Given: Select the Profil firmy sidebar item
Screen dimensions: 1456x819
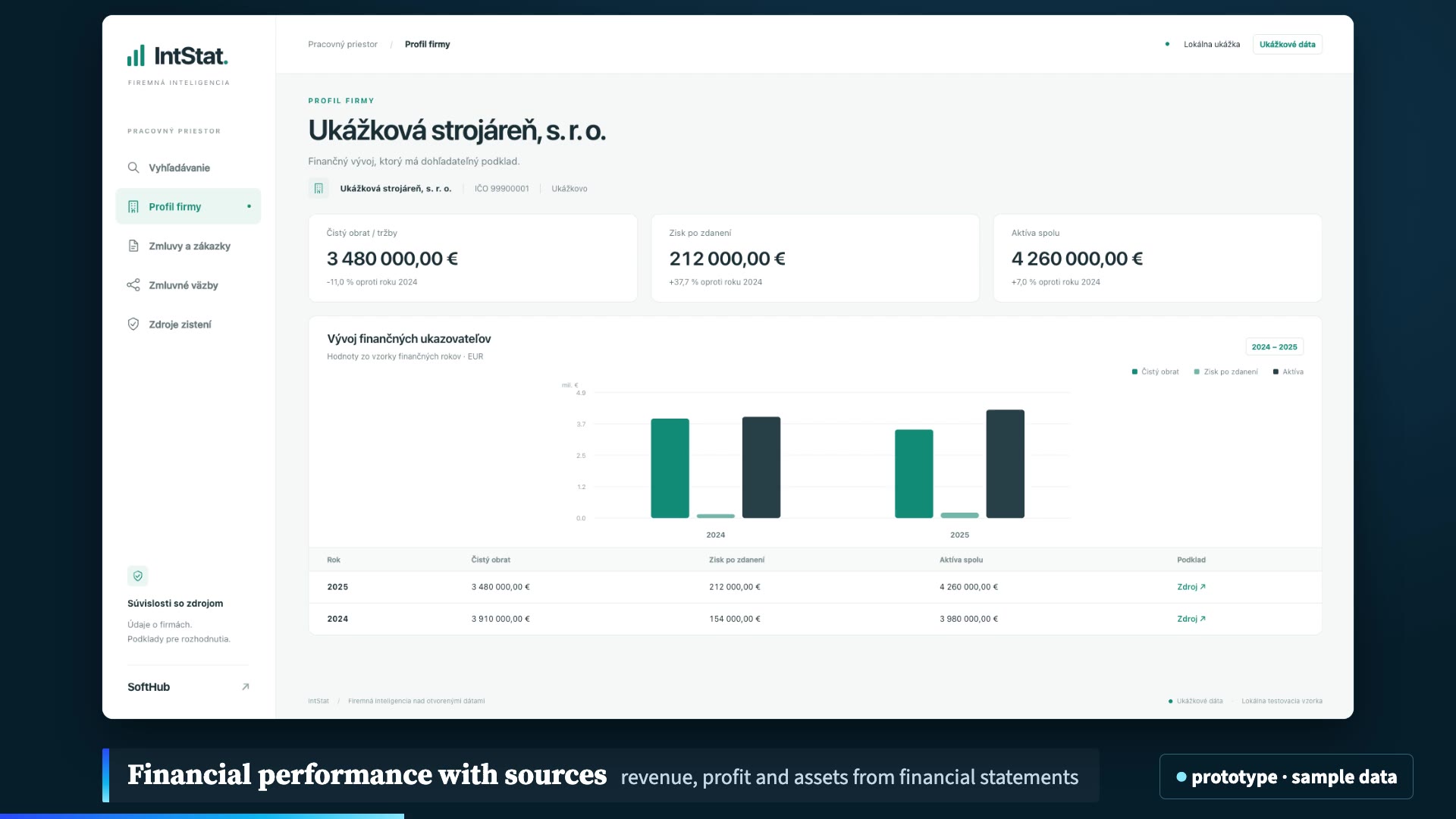Looking at the screenshot, I should pyautogui.click(x=188, y=206).
